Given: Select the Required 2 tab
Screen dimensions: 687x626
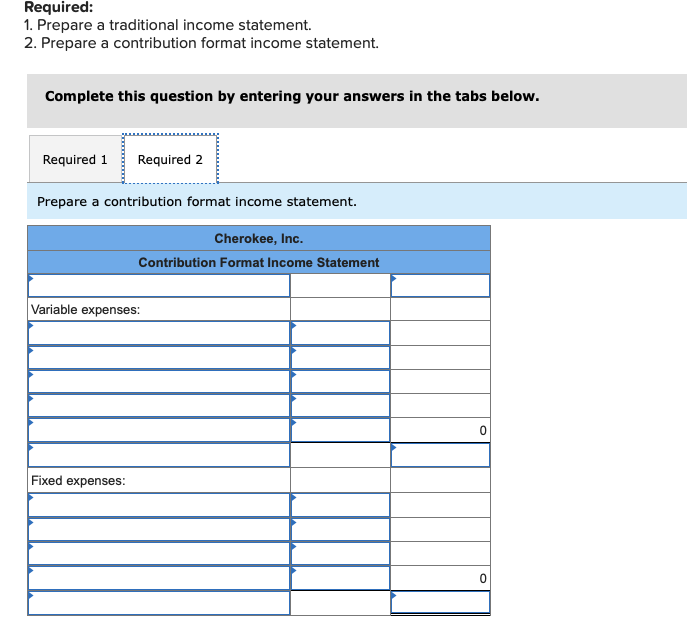Looking at the screenshot, I should pyautogui.click(x=170, y=159).
